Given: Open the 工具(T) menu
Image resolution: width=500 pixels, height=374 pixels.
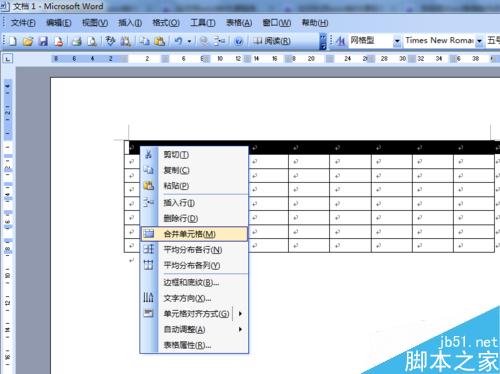Looking at the screenshot, I should coord(203,23).
